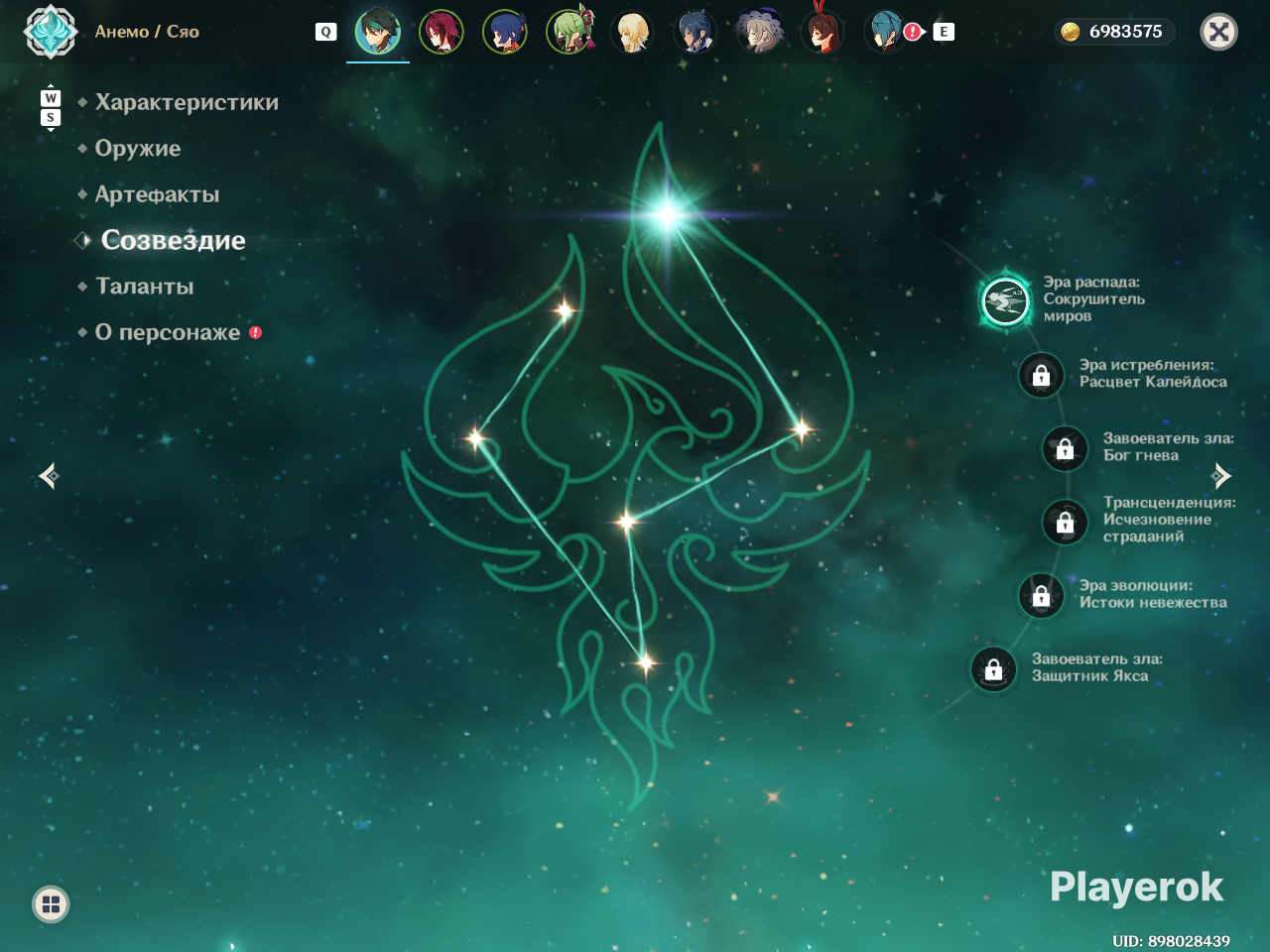Choose the green-haired masked character portrait
This screenshot has width=1270, height=952.
click(570, 32)
